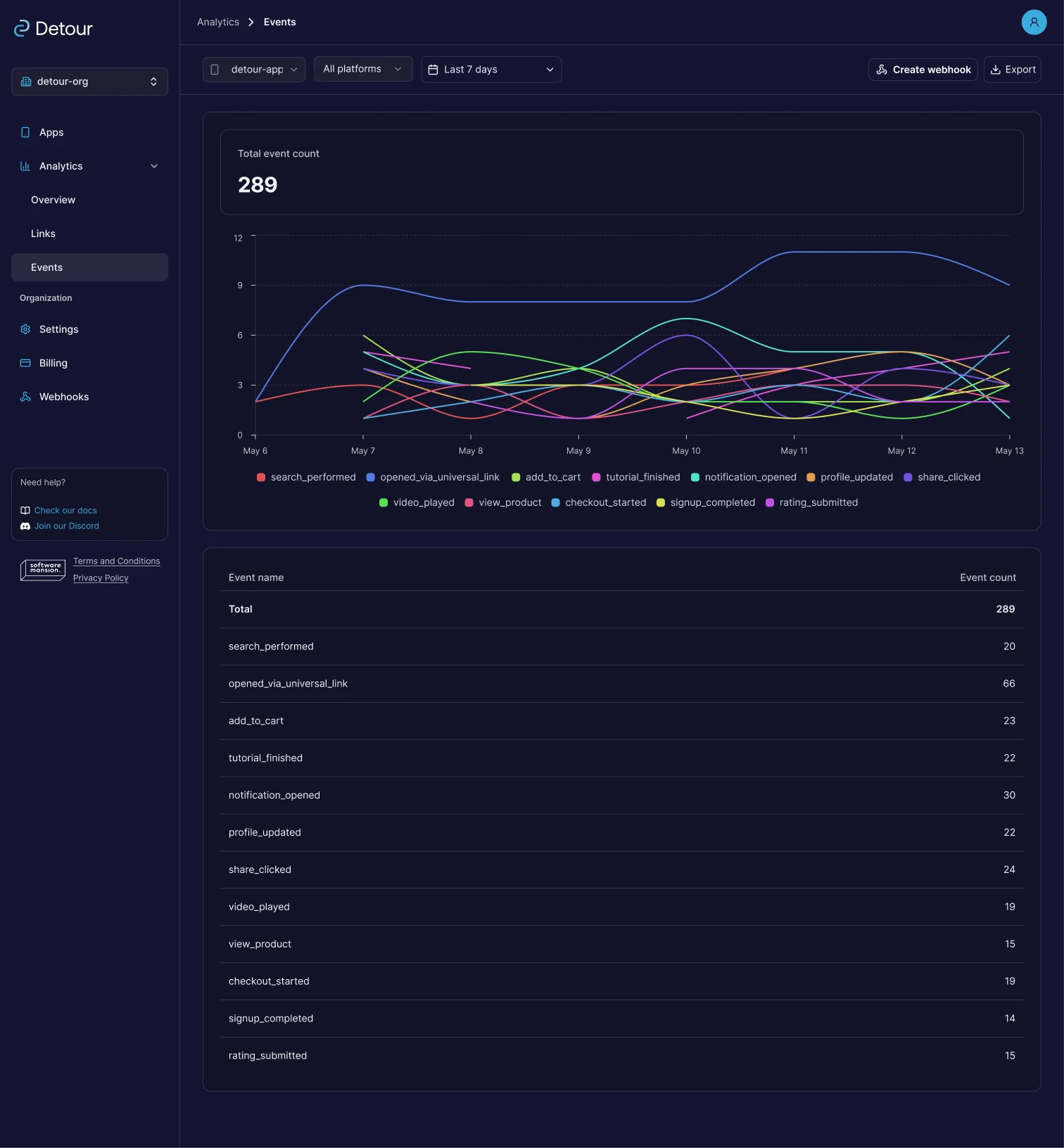Go to Apps in the sidebar
This screenshot has height=1148, width=1064.
click(x=89, y=132)
